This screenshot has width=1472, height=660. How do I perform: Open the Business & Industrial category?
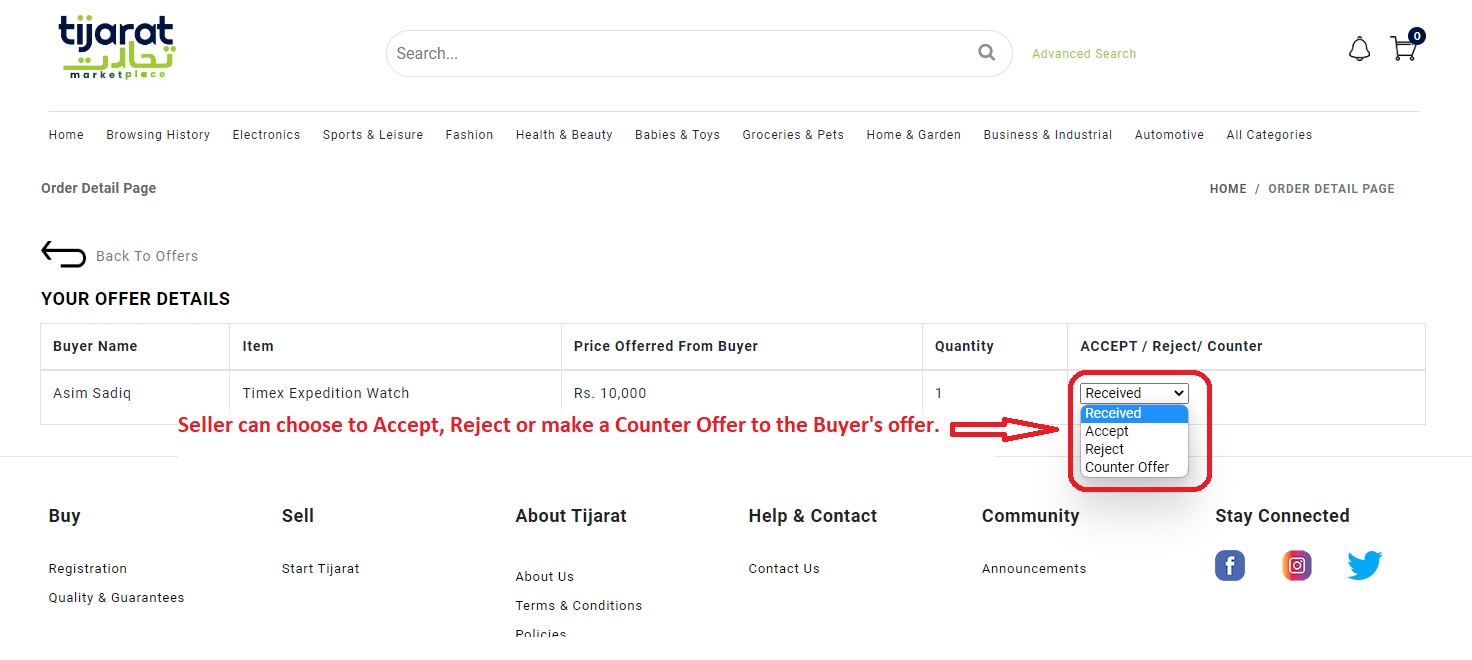pos(1047,135)
